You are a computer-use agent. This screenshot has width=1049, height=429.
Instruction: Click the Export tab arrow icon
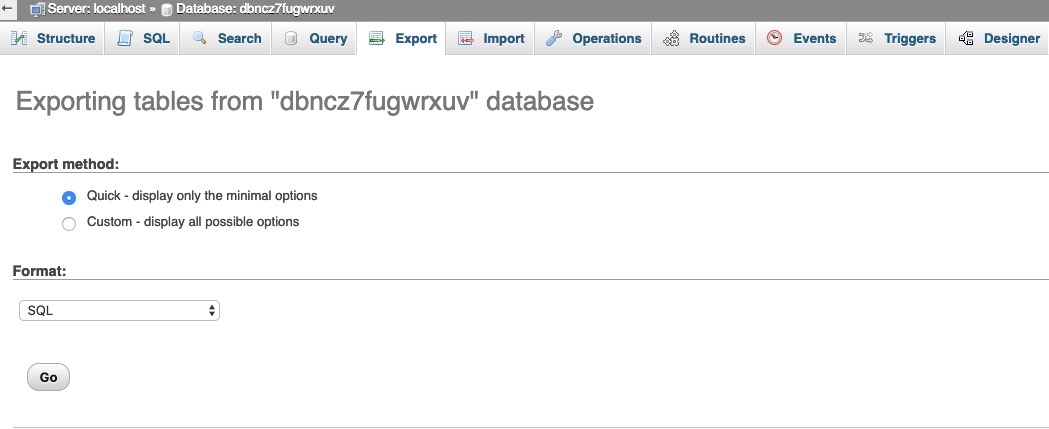tap(377, 38)
